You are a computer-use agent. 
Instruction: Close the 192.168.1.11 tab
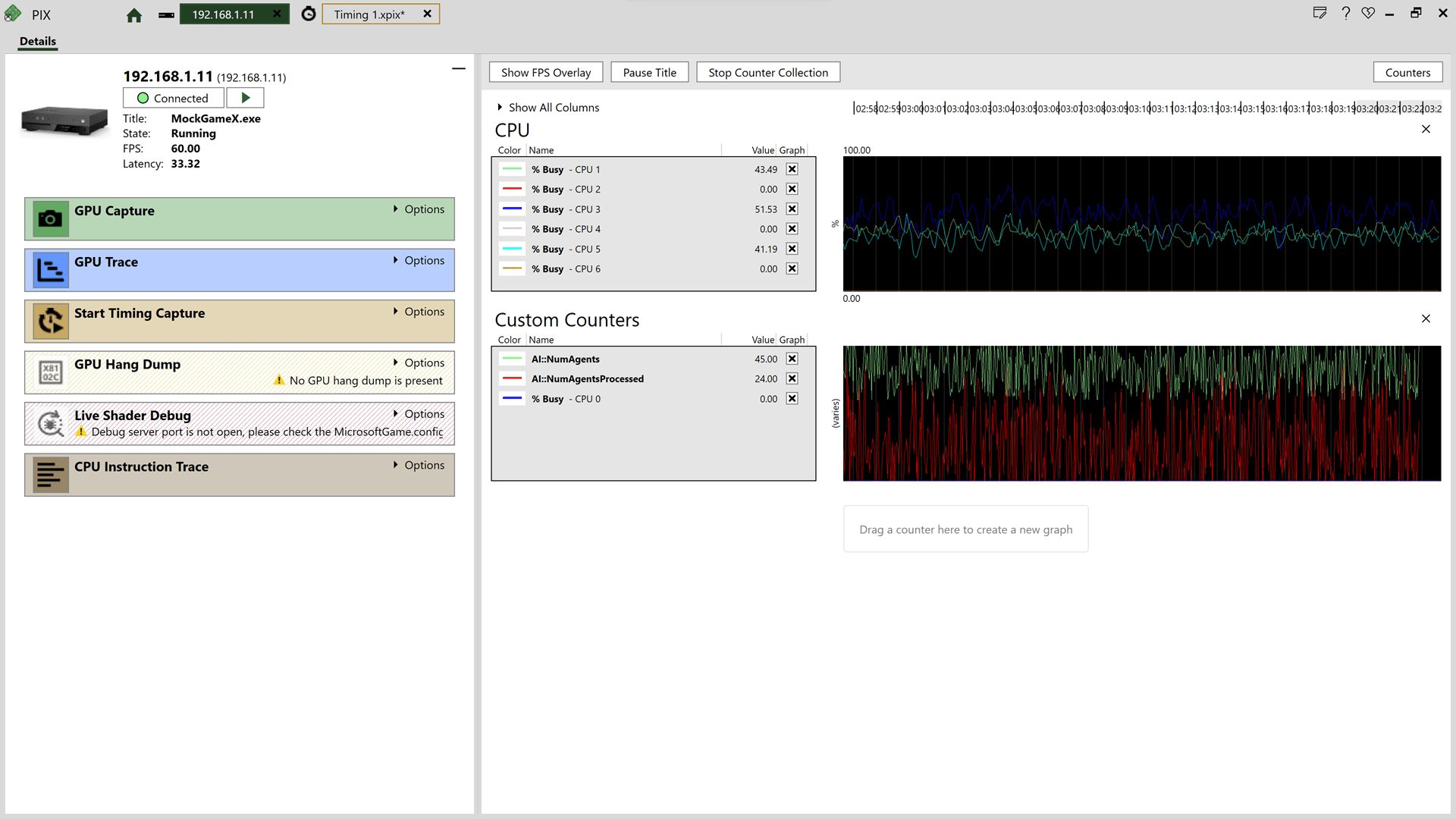coord(277,14)
